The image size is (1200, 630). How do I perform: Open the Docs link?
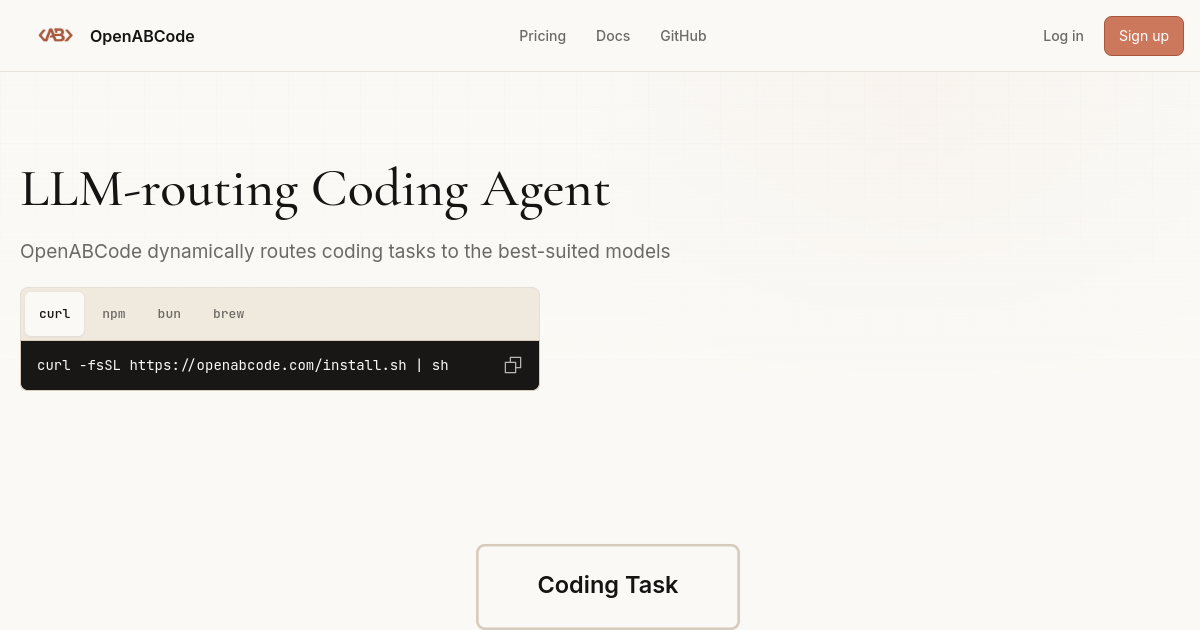(x=613, y=36)
